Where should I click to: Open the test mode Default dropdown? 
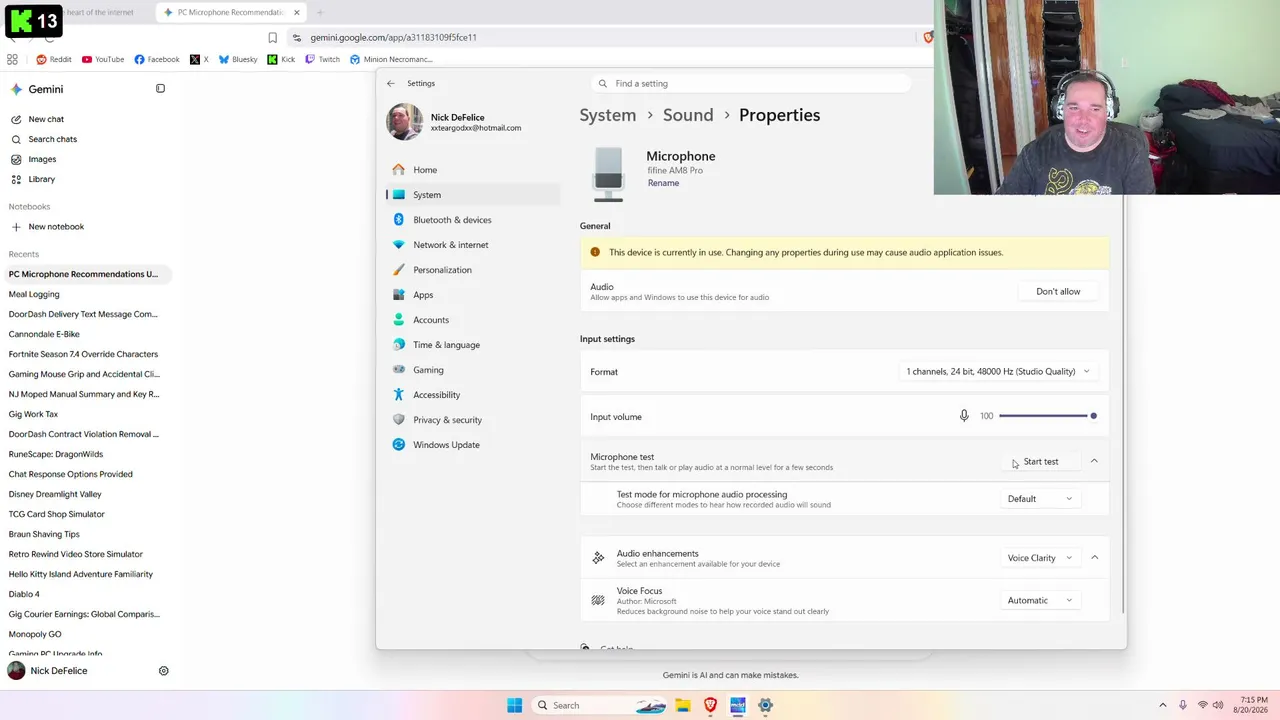click(1039, 499)
